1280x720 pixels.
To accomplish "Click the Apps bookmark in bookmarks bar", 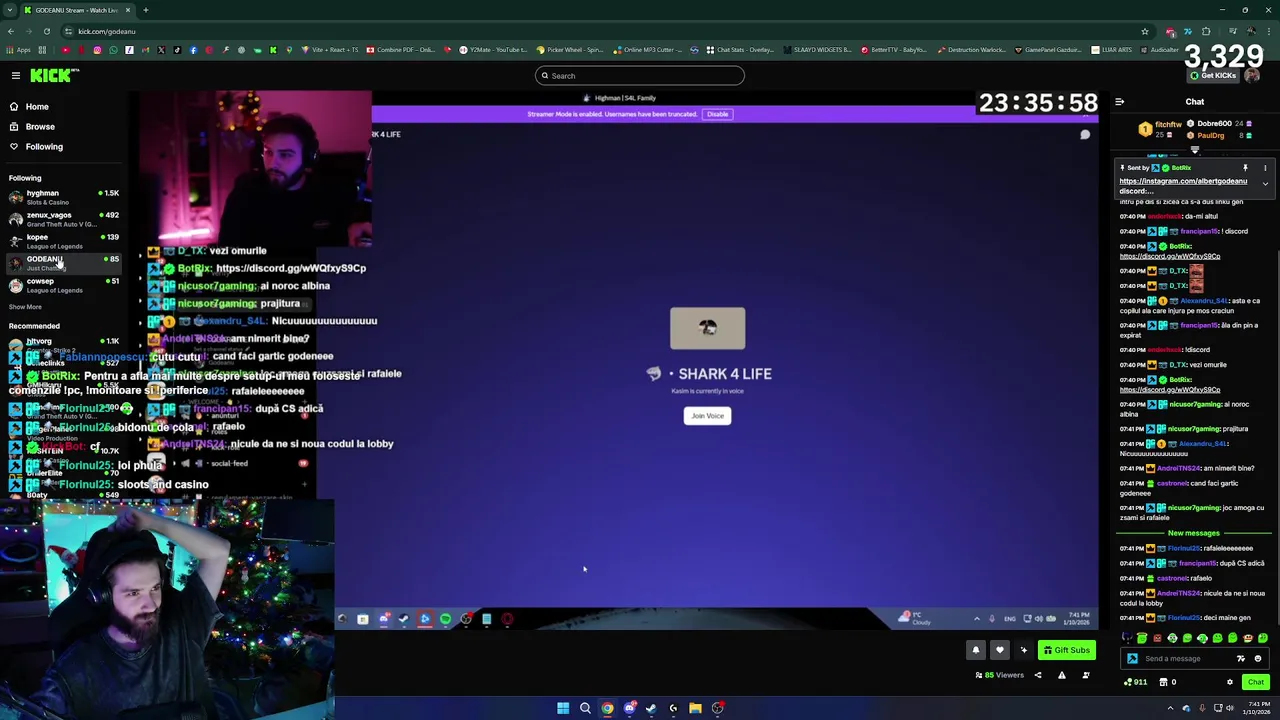I will tap(21, 50).
